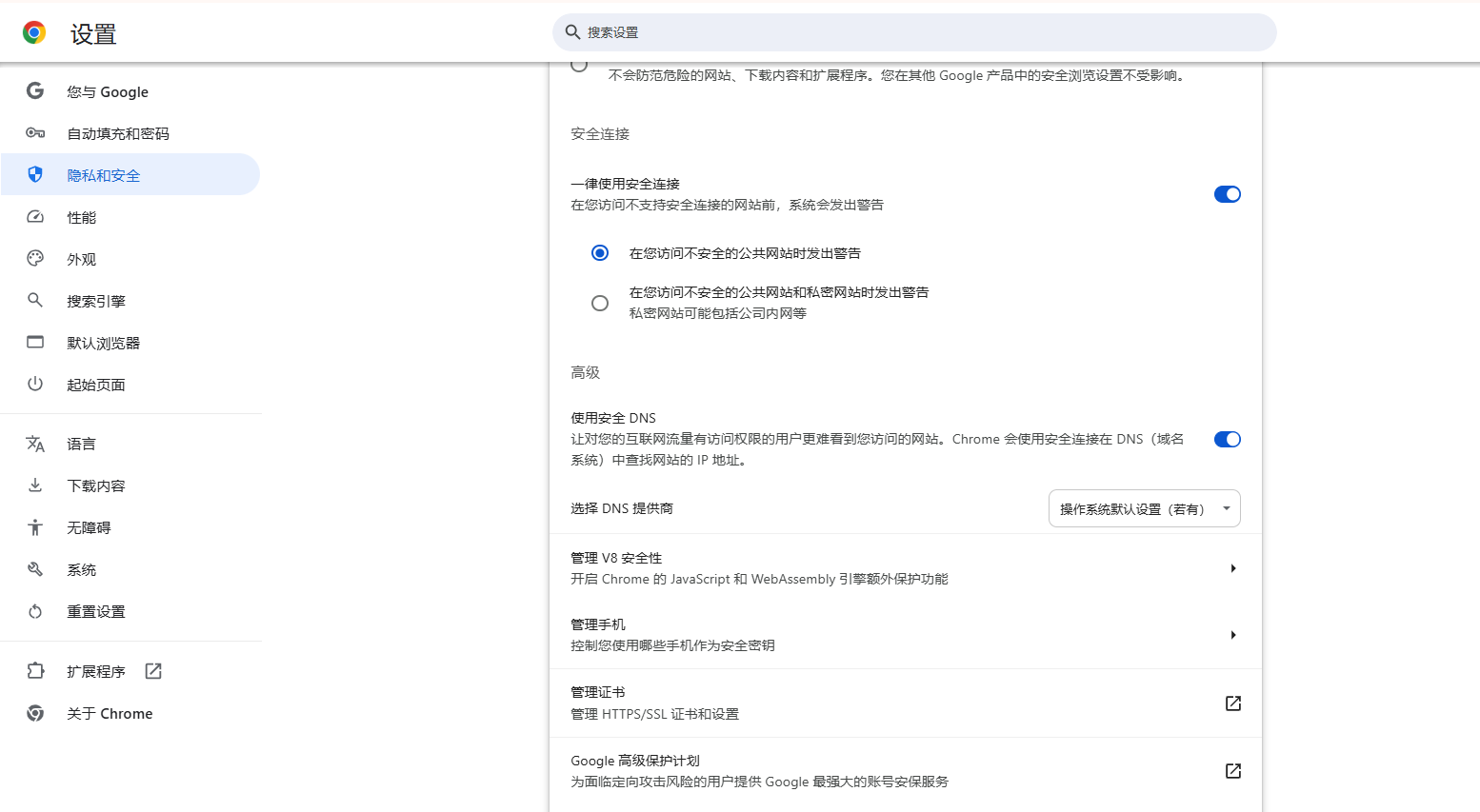The height and width of the screenshot is (812, 1480).
Task: Click the shield icon for 隐私和安全
Action: [35, 174]
